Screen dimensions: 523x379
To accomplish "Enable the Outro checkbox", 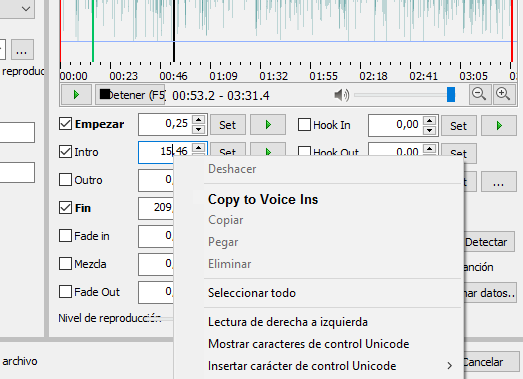I will click(x=65, y=179).
